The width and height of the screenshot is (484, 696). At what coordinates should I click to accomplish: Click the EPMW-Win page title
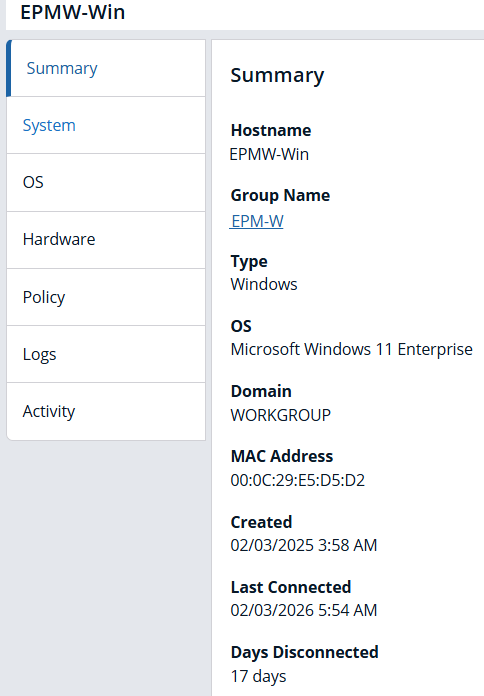pyautogui.click(x=73, y=12)
